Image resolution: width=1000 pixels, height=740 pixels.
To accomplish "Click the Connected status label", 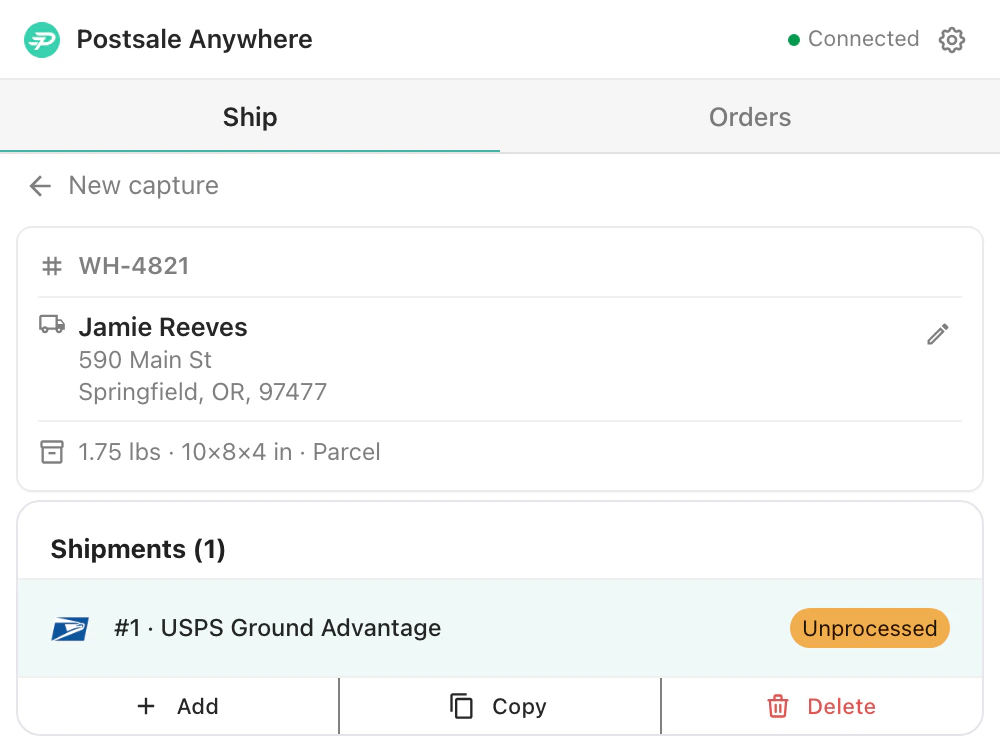I will pos(864,39).
